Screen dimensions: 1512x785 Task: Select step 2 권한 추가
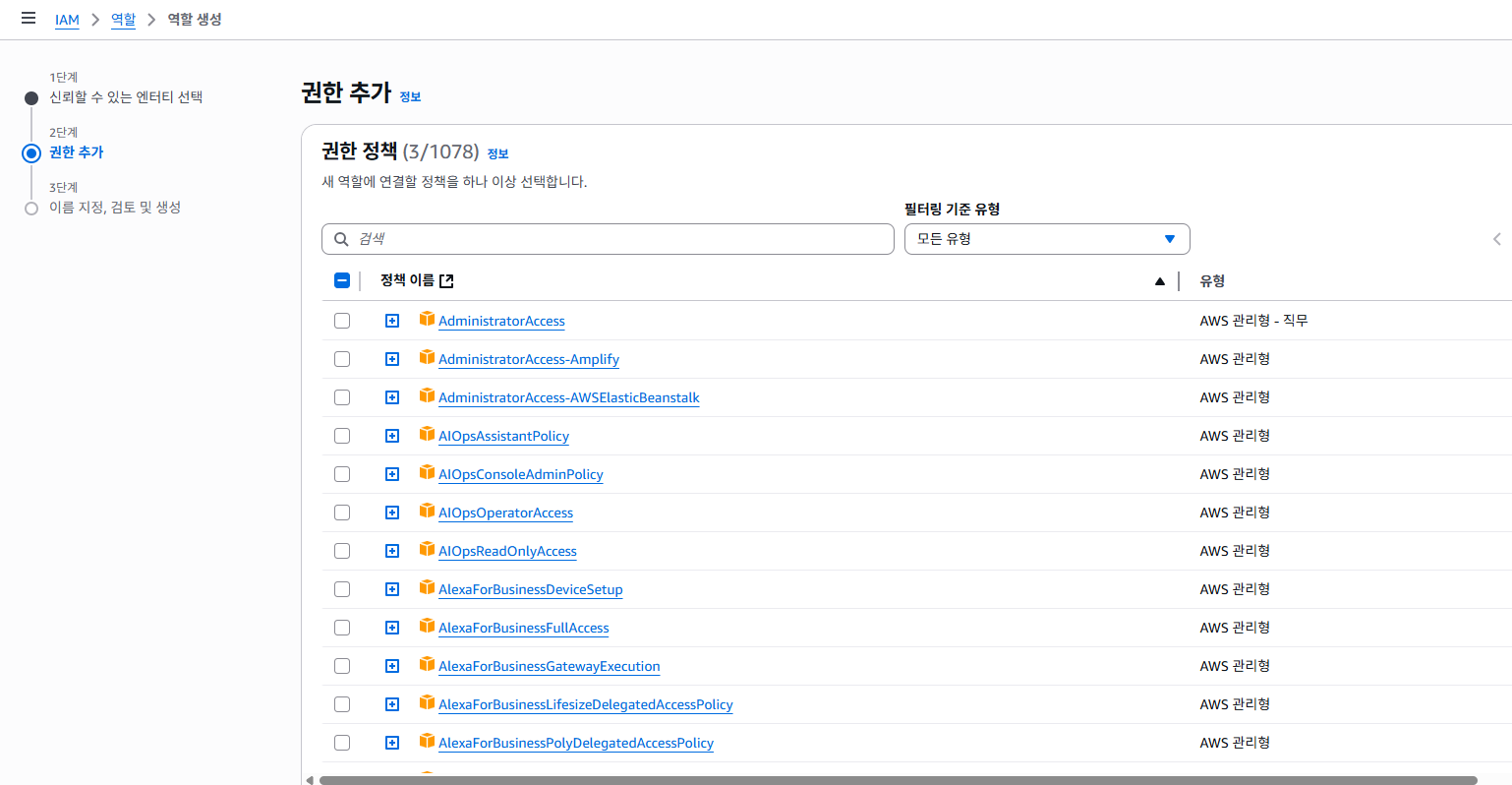(x=76, y=152)
